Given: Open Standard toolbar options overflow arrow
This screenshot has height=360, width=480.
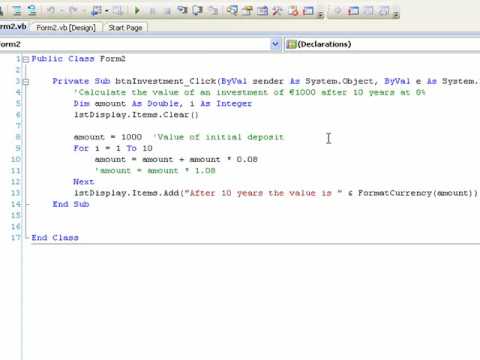Looking at the screenshot, I should coord(320,14).
